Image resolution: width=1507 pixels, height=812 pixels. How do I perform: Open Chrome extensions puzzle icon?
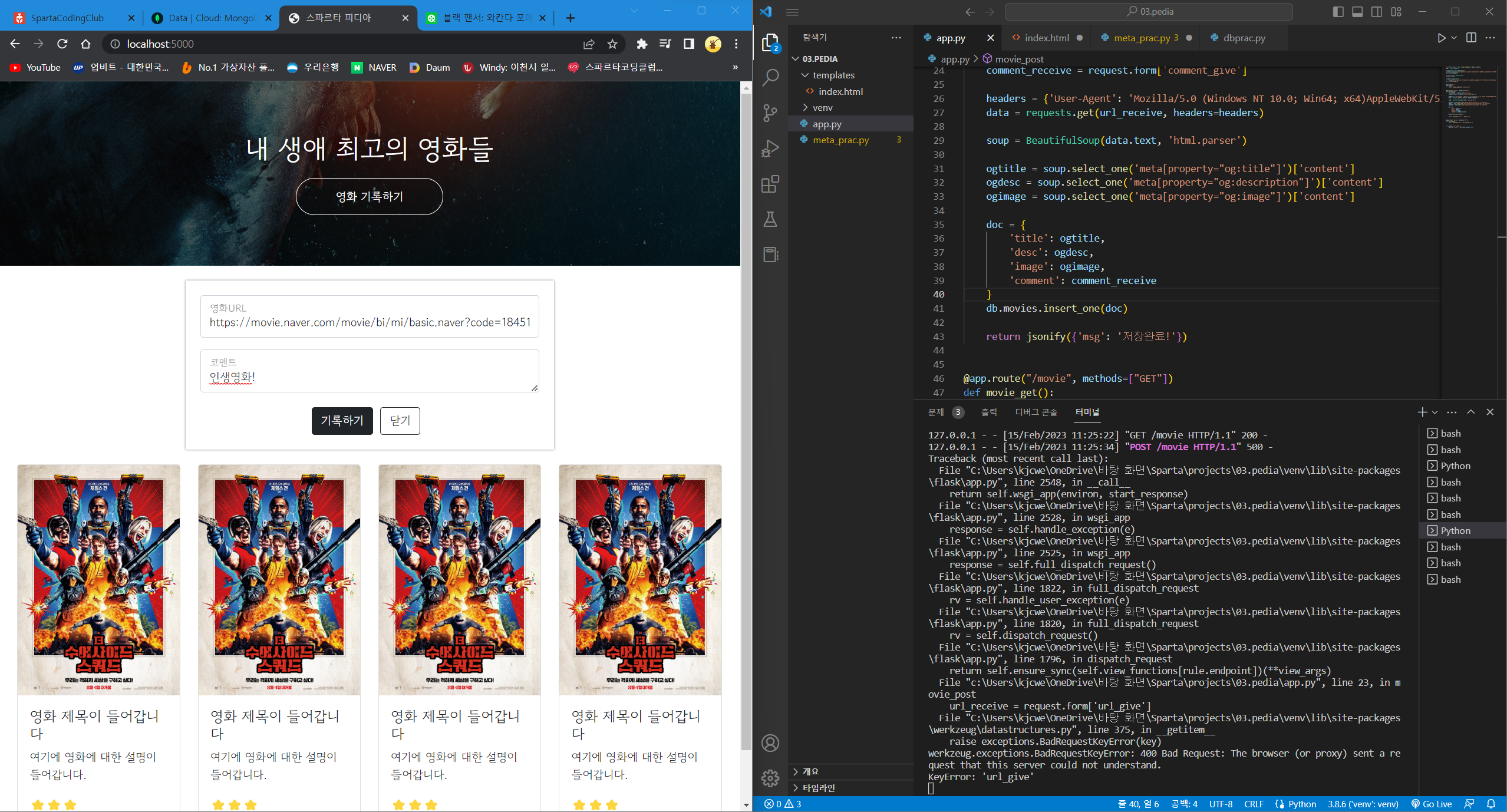coord(642,44)
